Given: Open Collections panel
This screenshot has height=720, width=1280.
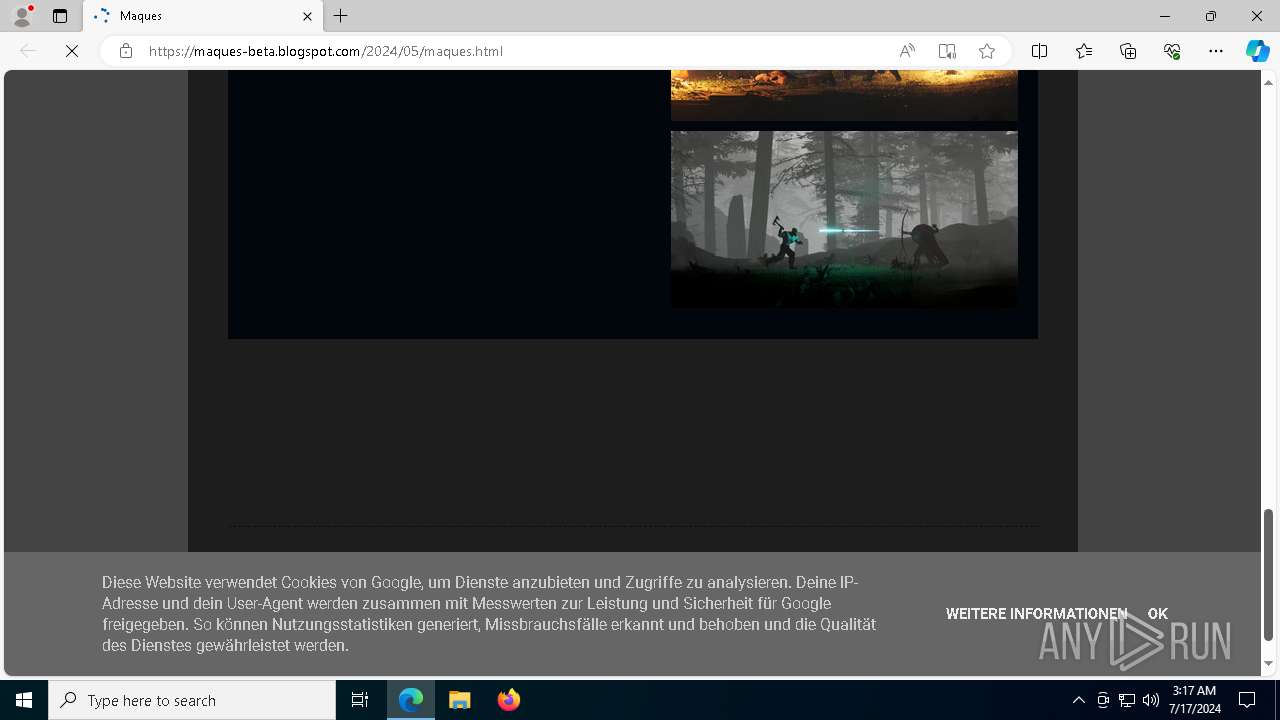Looking at the screenshot, I should tap(1128, 51).
